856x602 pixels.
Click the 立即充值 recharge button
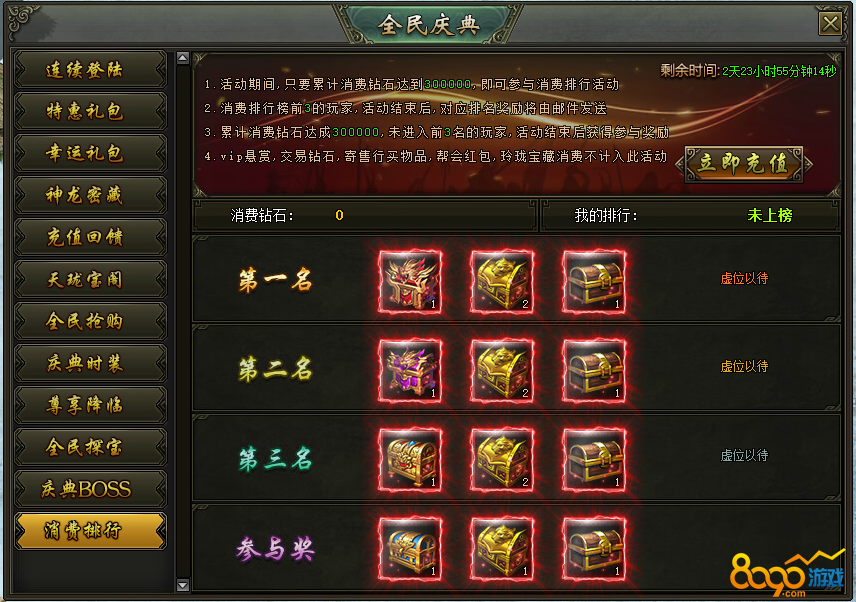click(744, 163)
